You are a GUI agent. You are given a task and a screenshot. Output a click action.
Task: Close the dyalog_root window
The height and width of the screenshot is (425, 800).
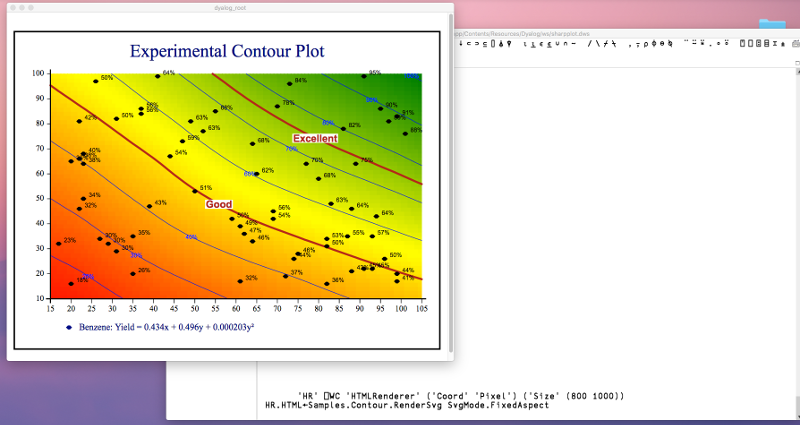click(13, 8)
